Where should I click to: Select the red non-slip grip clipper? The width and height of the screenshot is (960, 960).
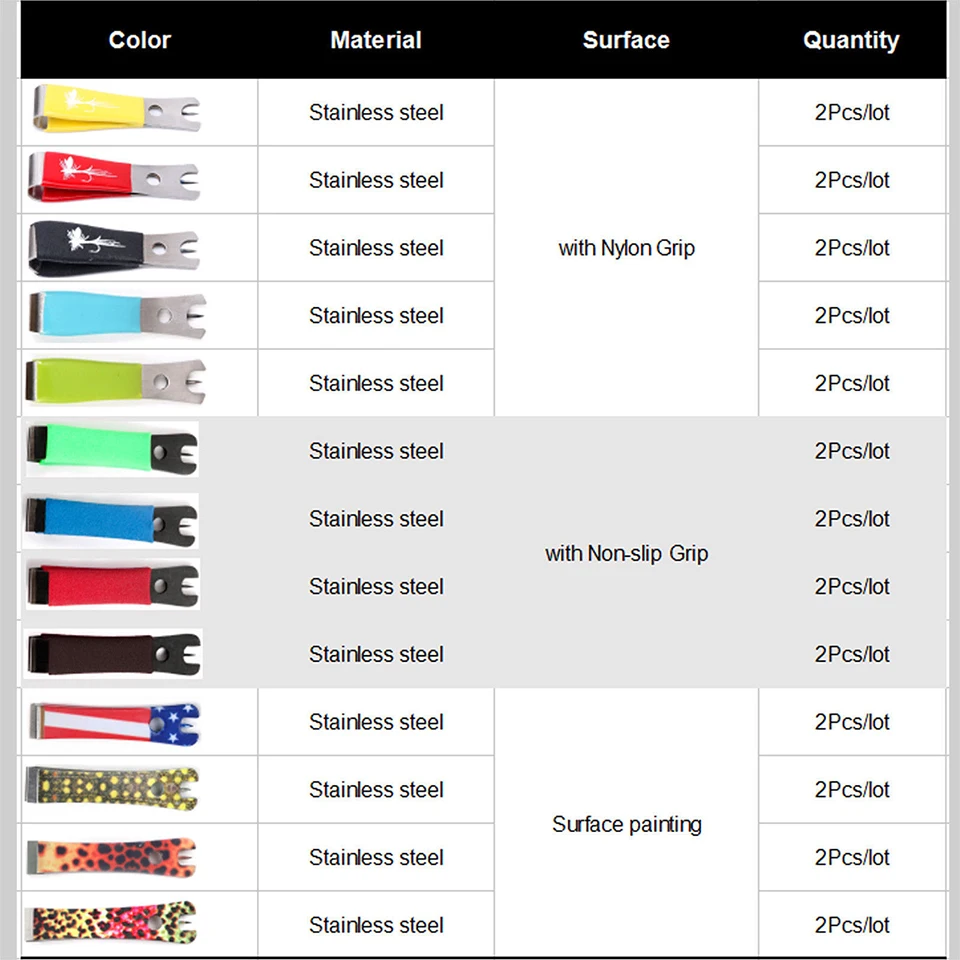click(x=113, y=585)
